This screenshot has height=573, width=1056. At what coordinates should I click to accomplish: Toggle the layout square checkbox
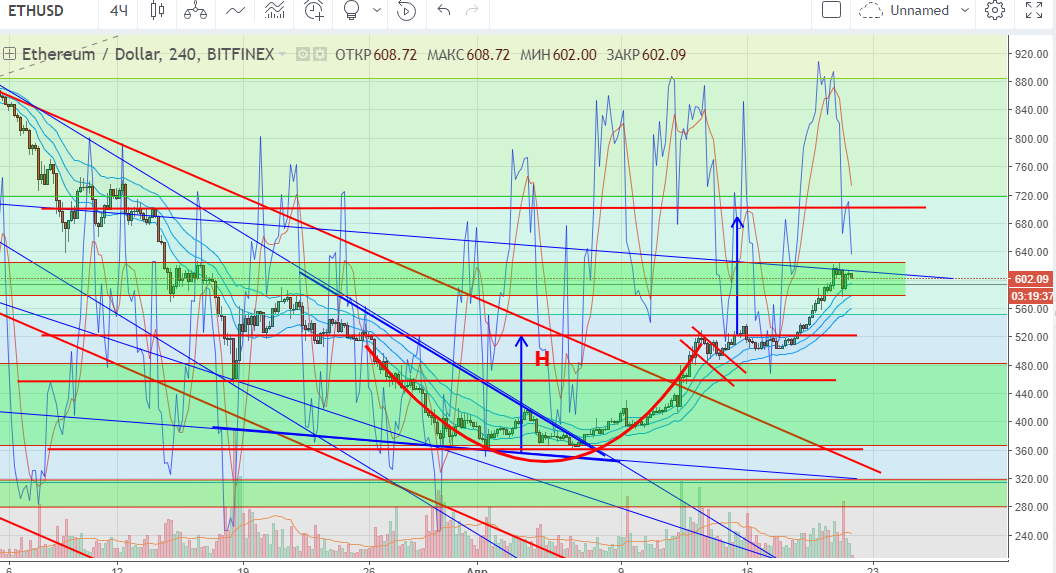pyautogui.click(x=831, y=10)
